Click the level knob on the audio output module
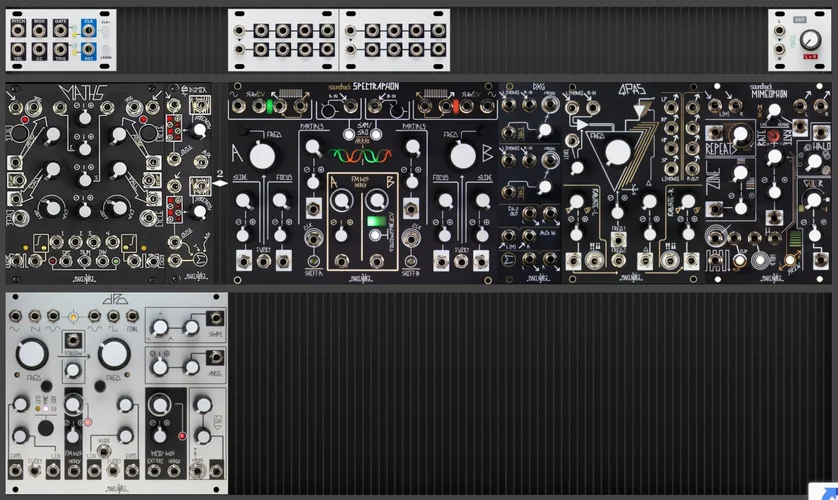This screenshot has width=838, height=500. point(810,40)
